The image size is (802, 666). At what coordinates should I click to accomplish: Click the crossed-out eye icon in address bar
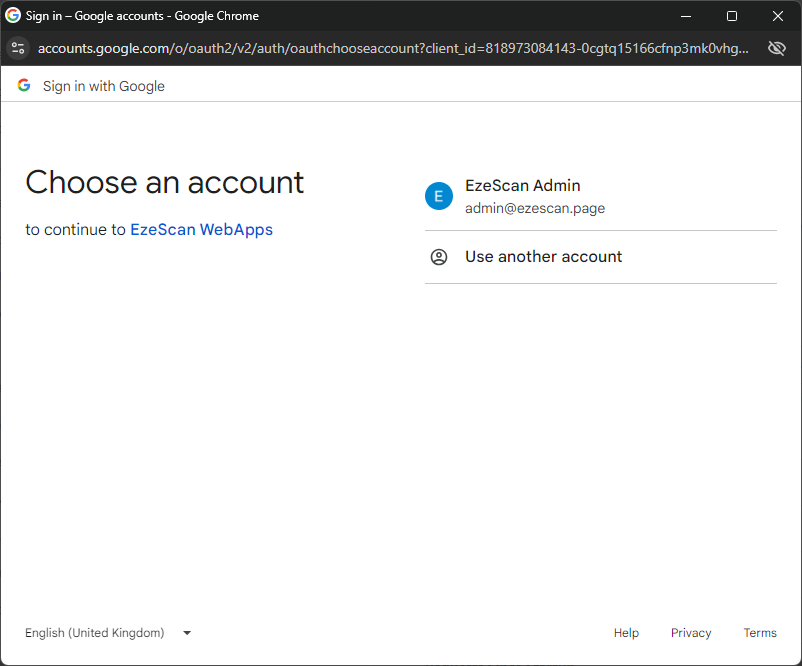(x=776, y=48)
